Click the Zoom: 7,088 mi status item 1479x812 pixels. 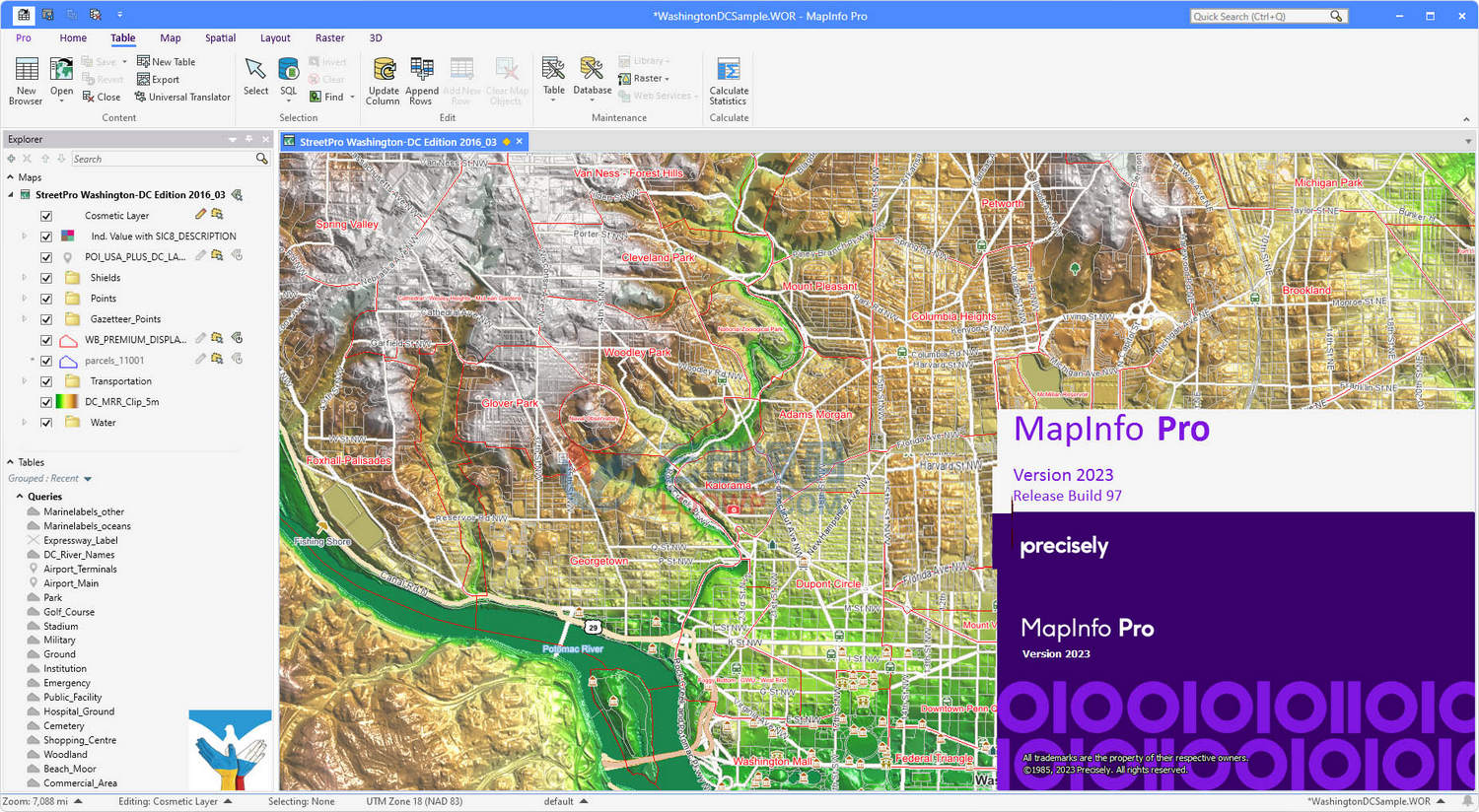[42, 801]
